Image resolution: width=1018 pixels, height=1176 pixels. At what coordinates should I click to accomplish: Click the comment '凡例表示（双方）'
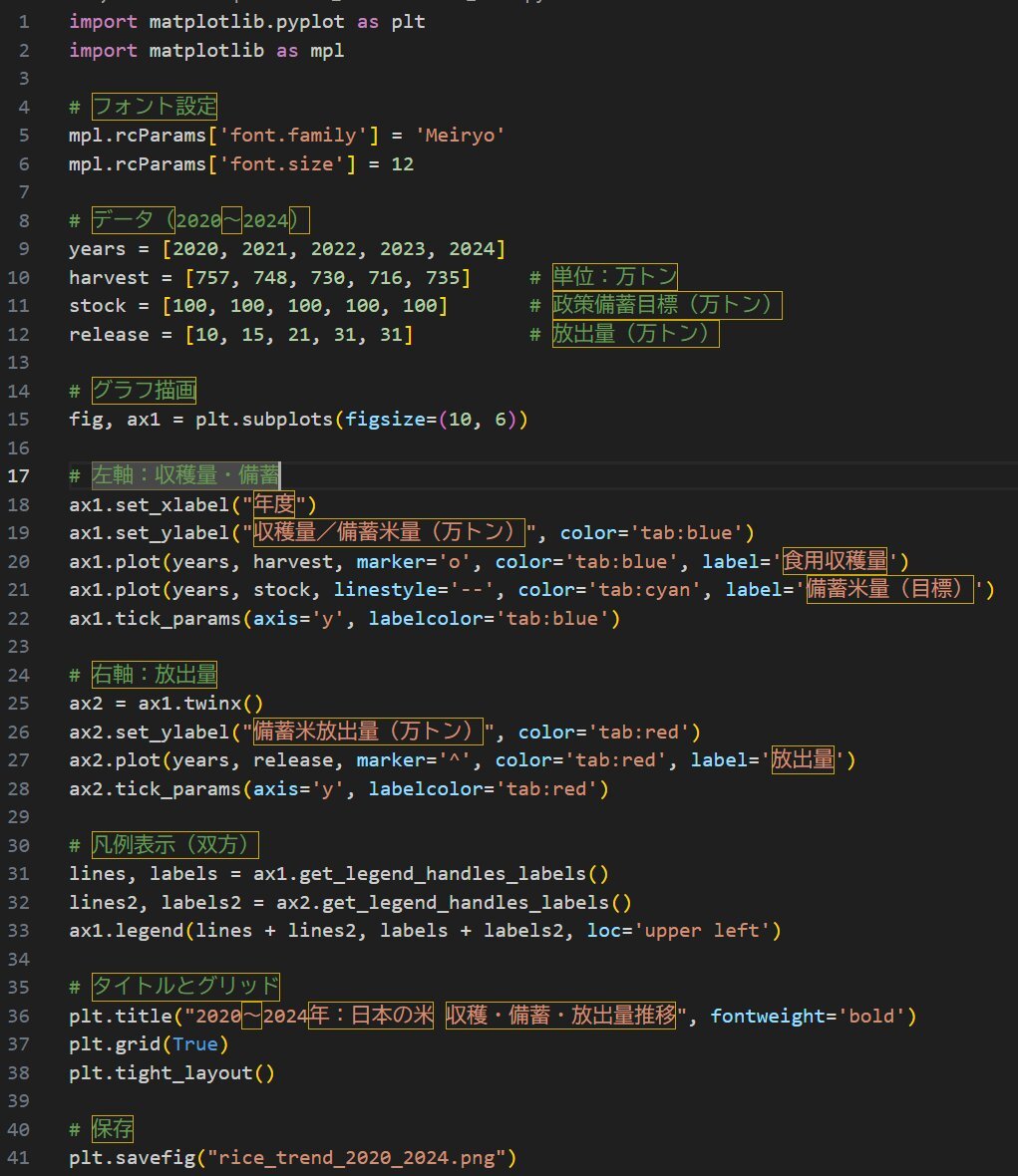click(174, 845)
